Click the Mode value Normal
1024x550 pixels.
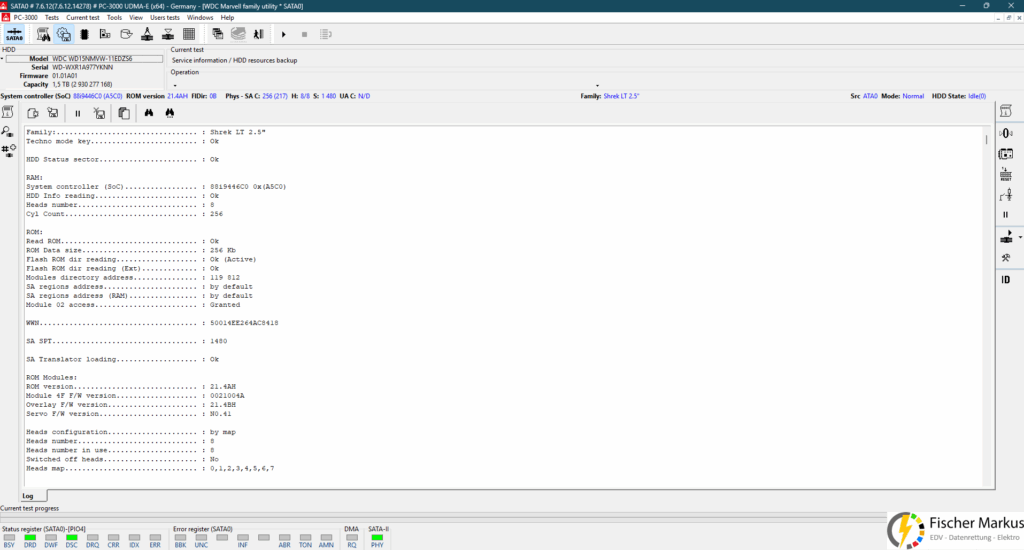(913, 96)
